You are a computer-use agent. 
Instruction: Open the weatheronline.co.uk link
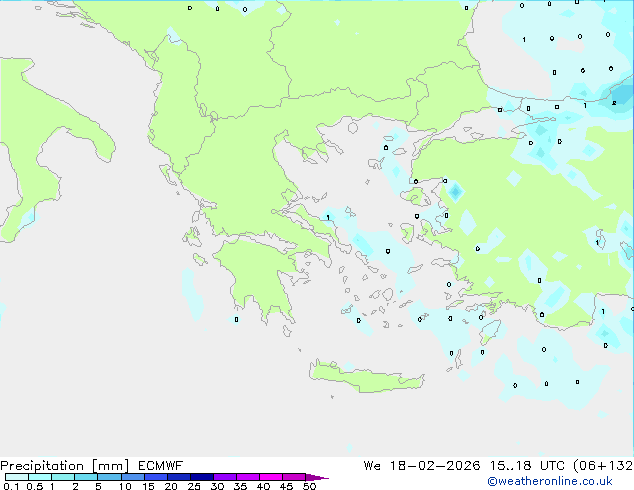point(550,481)
